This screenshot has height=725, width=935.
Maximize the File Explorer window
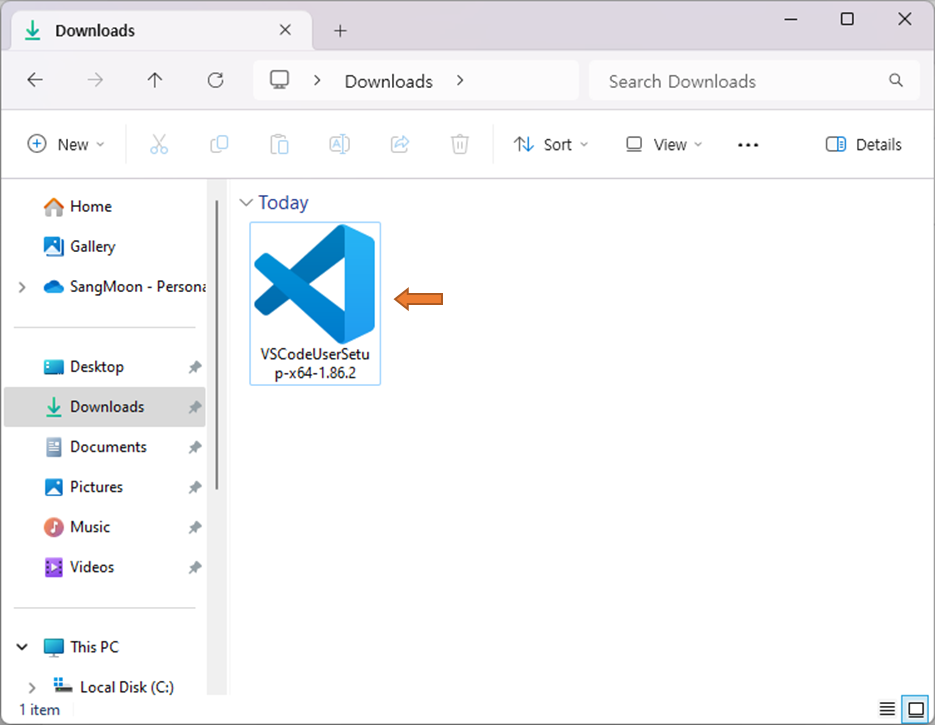[x=847, y=19]
